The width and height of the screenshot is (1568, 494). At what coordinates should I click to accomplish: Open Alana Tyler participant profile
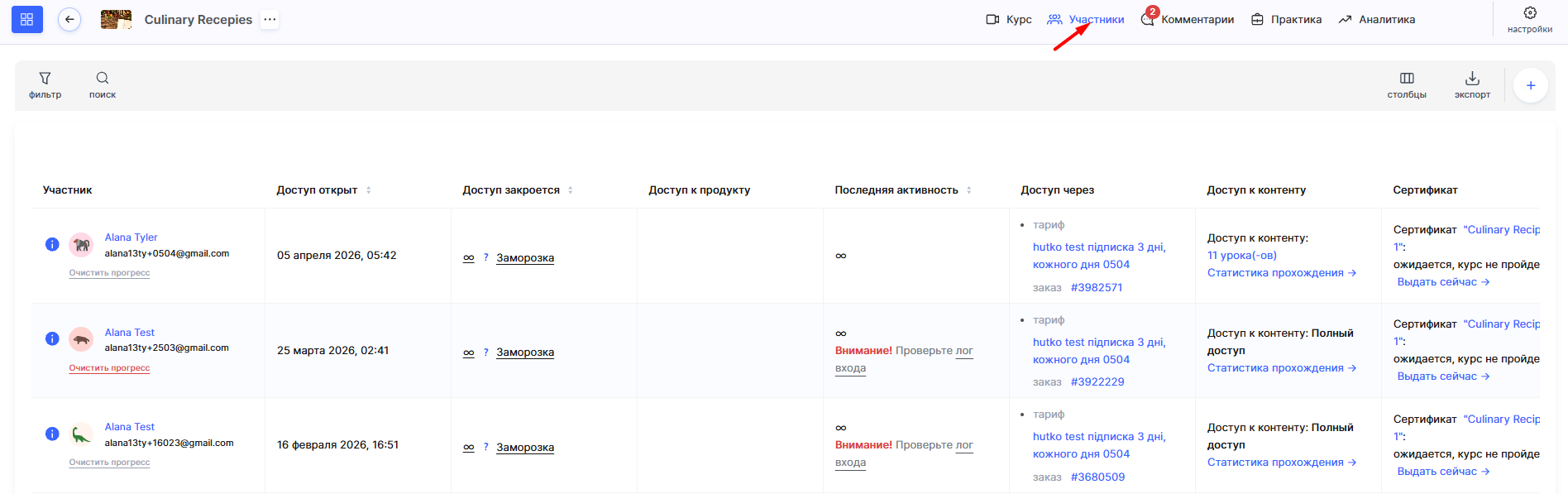click(131, 237)
